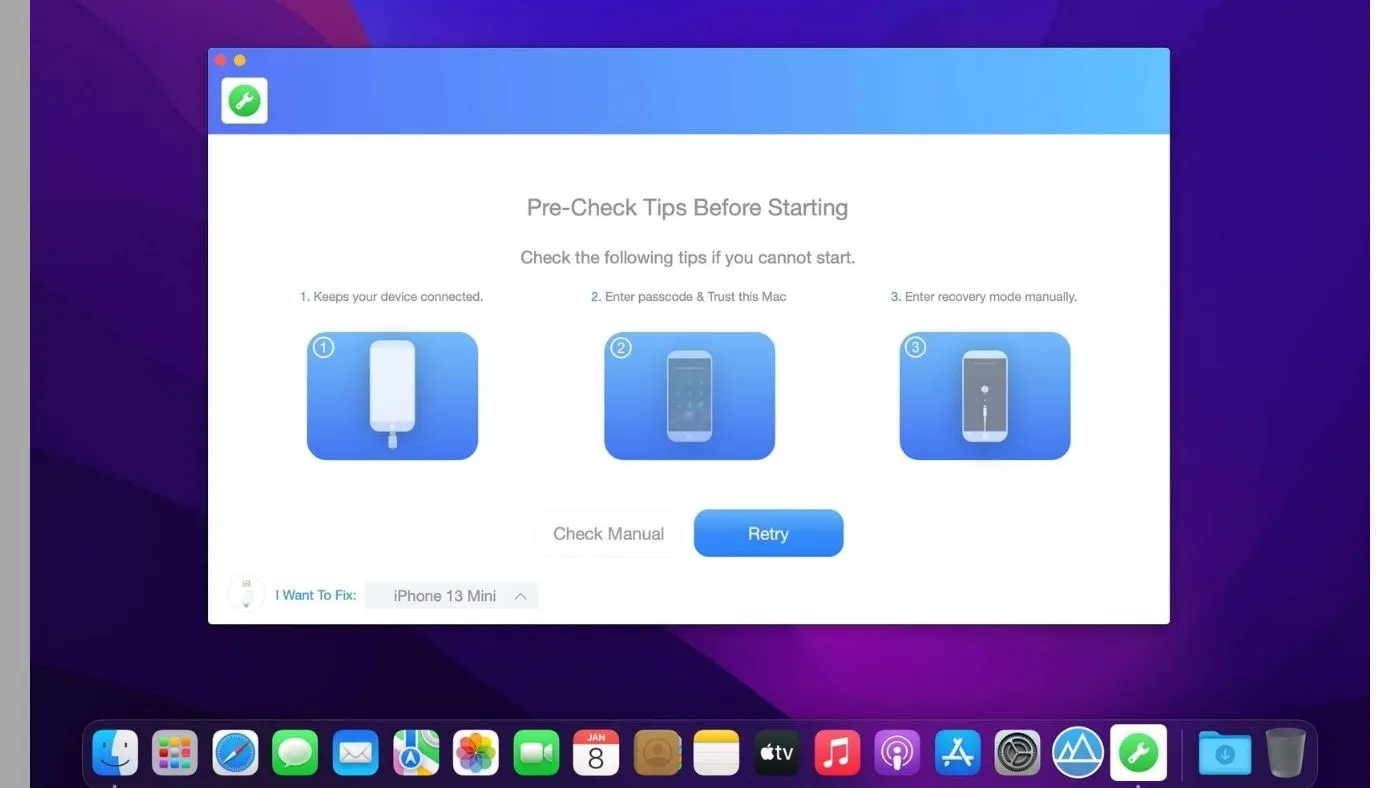Screen dimensions: 1400x788
Task: Open Mail from the dock
Action: [x=355, y=752]
